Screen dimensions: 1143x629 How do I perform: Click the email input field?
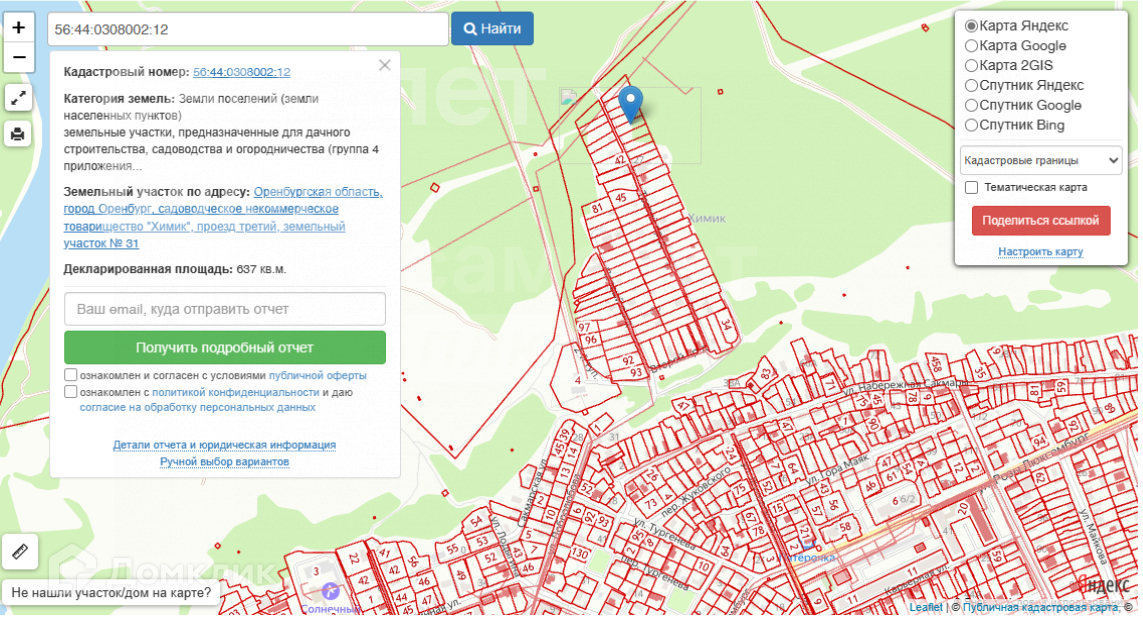click(225, 309)
